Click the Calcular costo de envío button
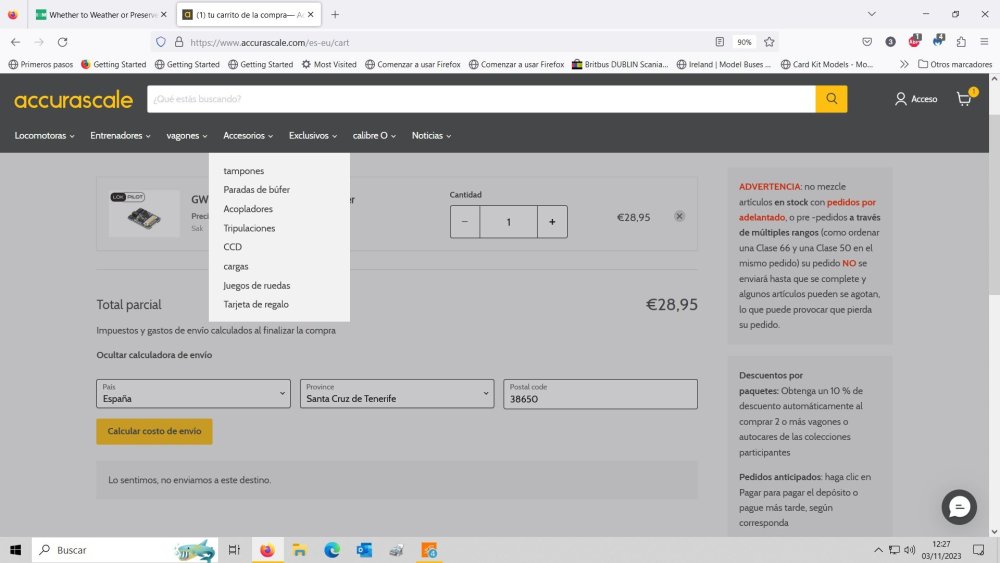 (154, 431)
